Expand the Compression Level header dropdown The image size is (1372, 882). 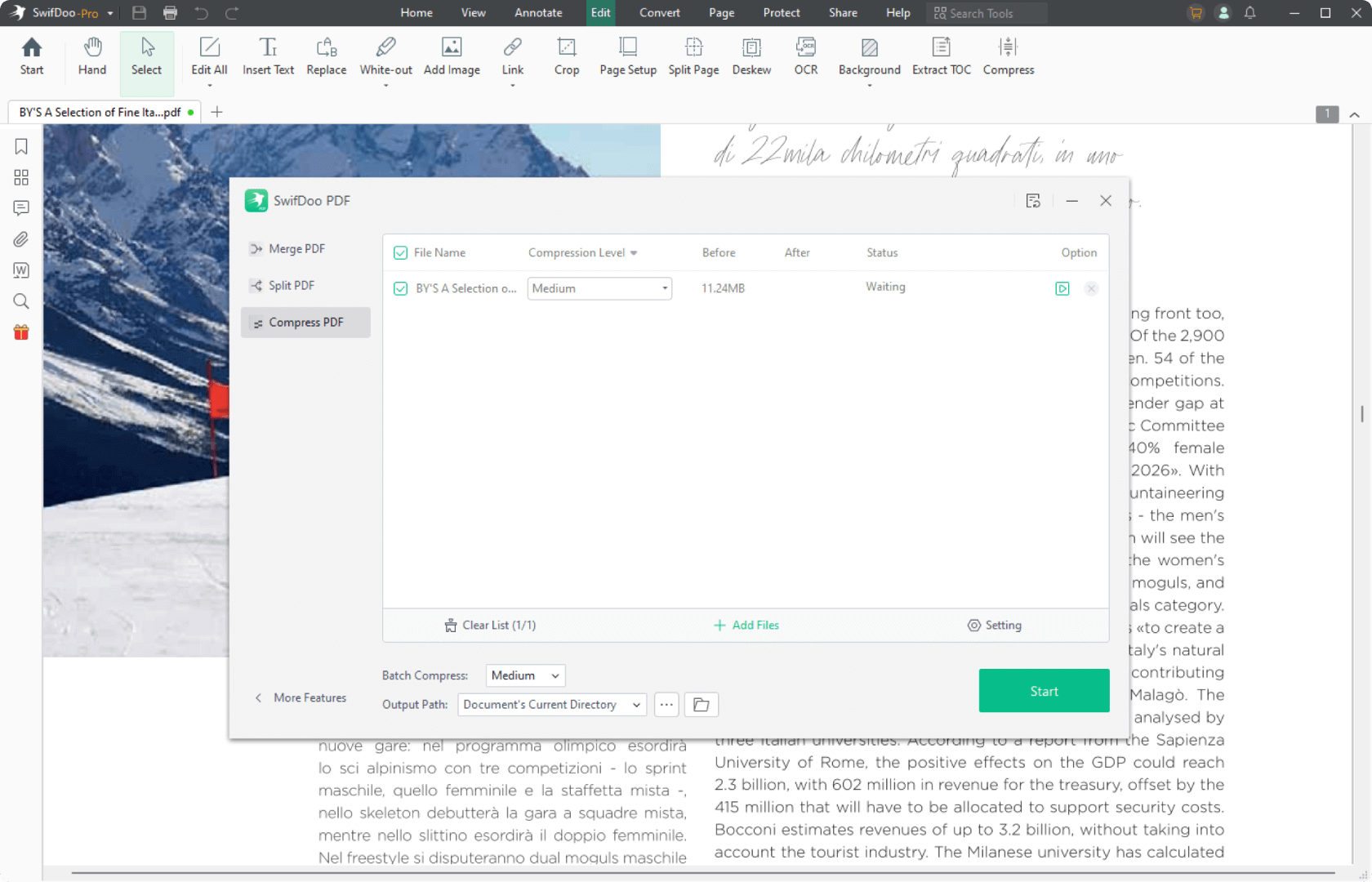634,253
